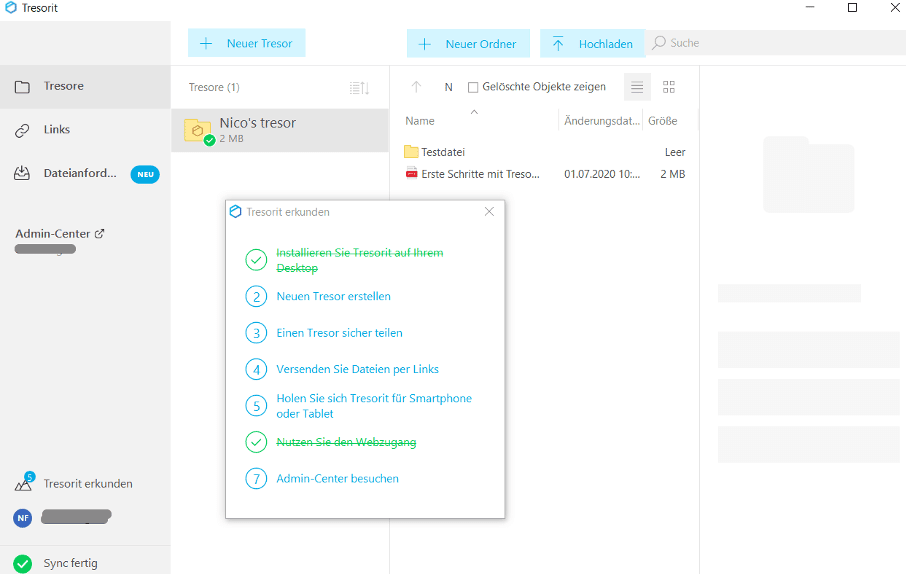Open the Admin-Center besuchen step
The height and width of the screenshot is (574, 906).
click(337, 479)
